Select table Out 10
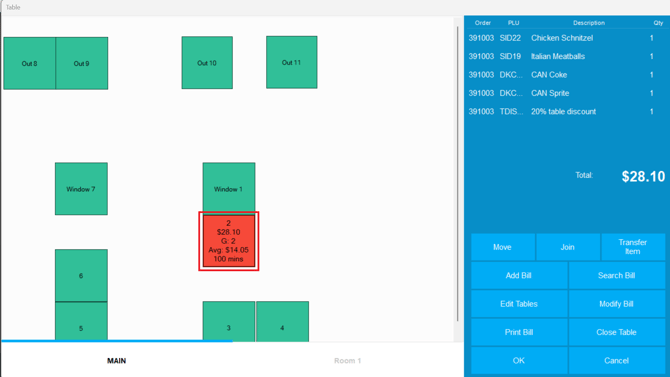Viewport: 670px width, 377px height. click(207, 63)
